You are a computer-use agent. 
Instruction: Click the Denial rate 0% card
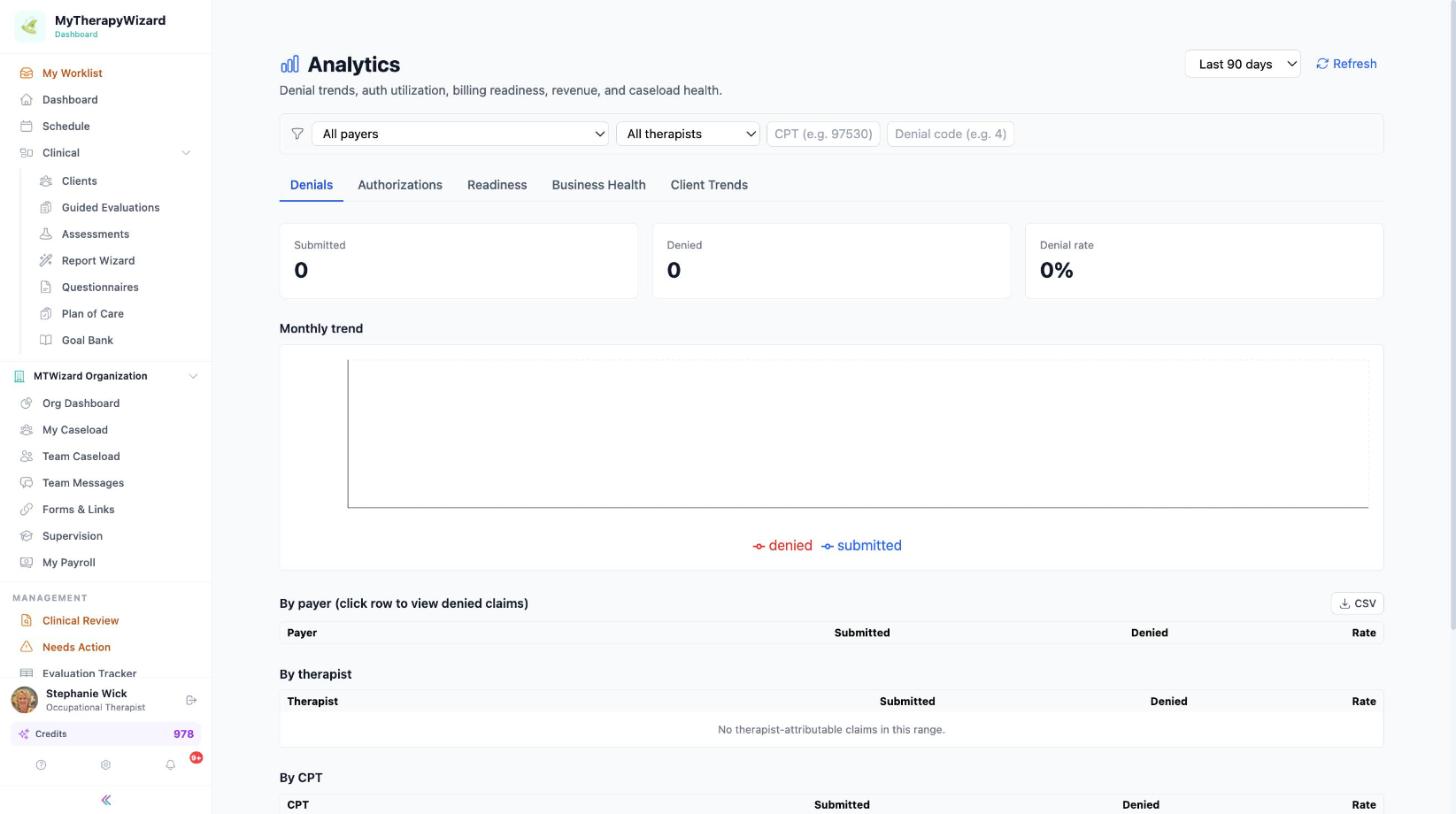[1204, 261]
